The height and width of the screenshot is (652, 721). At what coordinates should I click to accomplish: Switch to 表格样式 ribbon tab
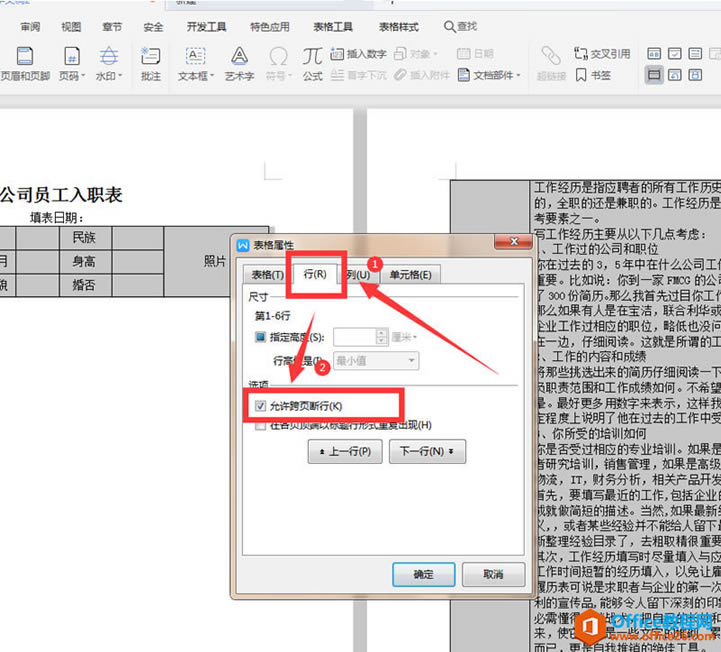tap(399, 27)
